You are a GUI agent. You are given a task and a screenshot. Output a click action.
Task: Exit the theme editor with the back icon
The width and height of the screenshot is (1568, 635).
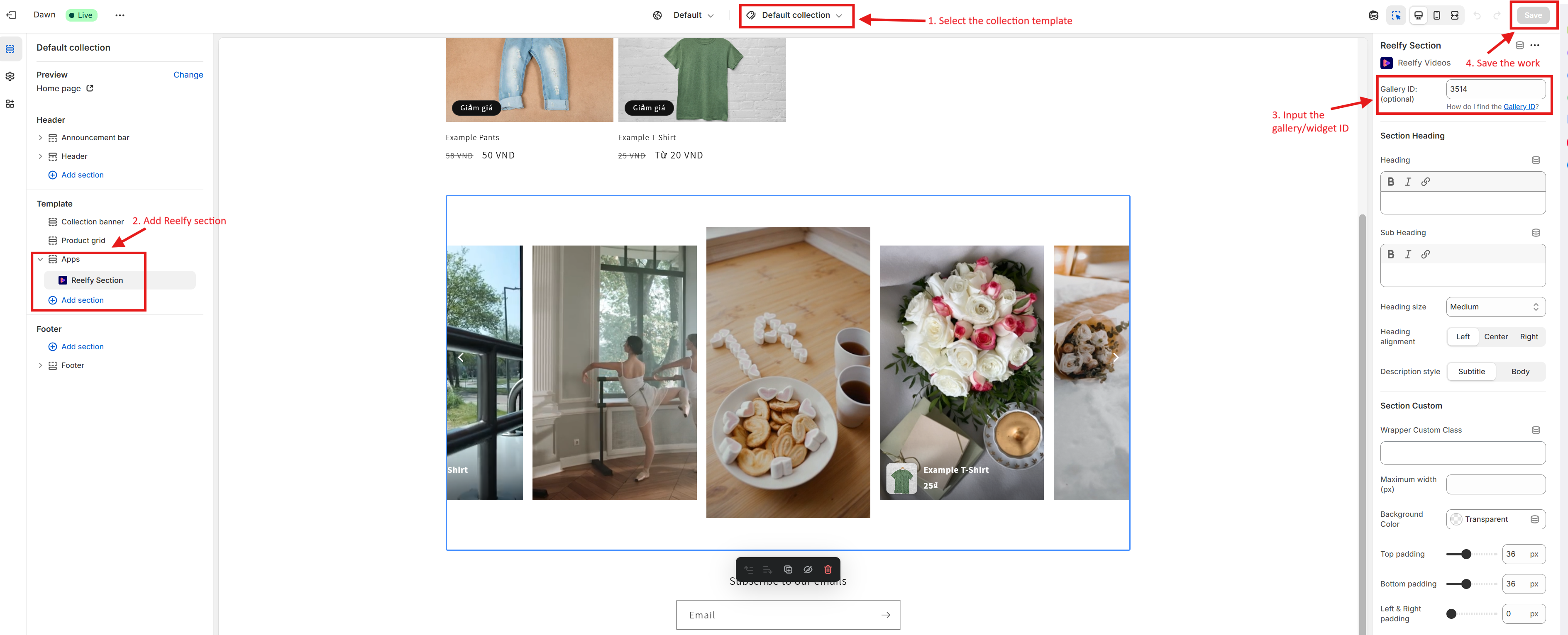coord(11,15)
